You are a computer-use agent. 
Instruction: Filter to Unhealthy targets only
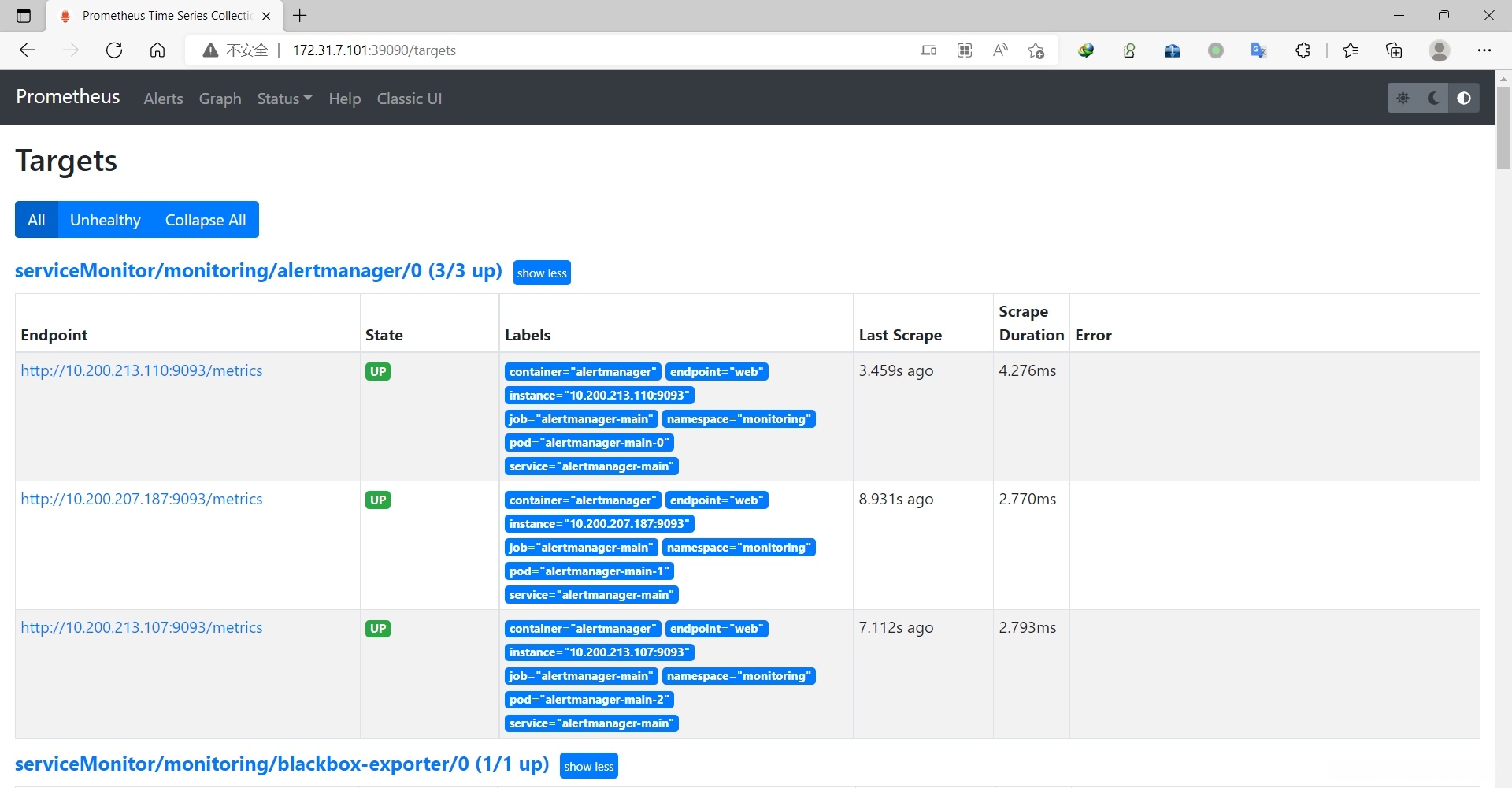tap(106, 220)
